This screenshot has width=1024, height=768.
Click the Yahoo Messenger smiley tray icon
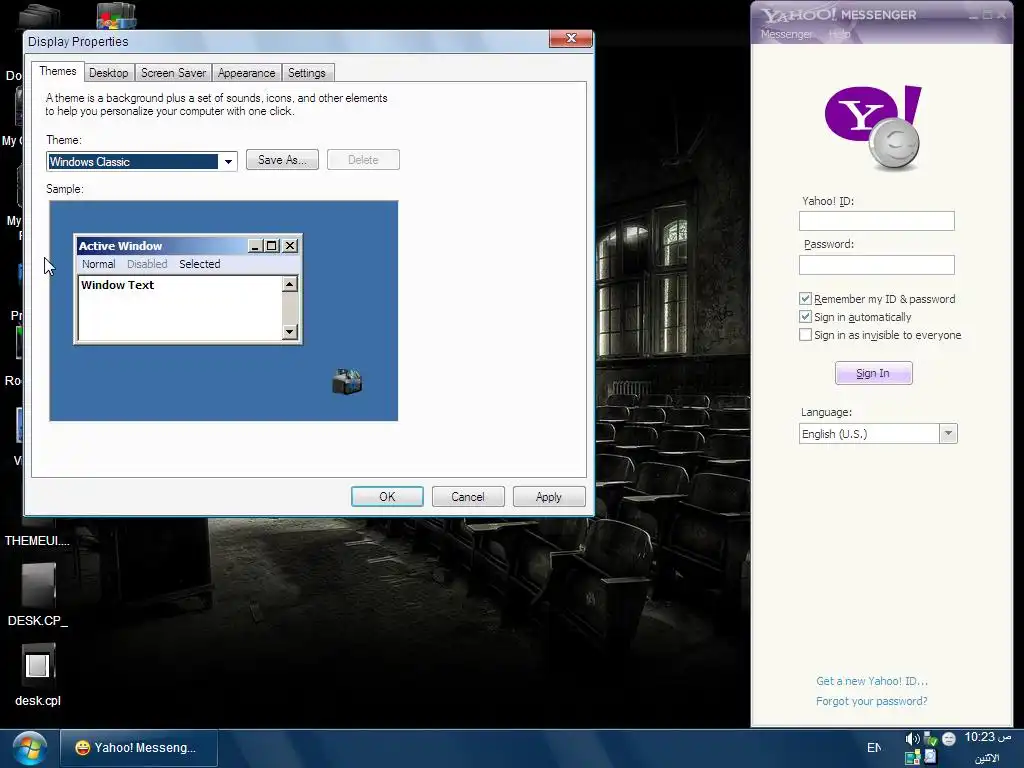[x=949, y=739]
